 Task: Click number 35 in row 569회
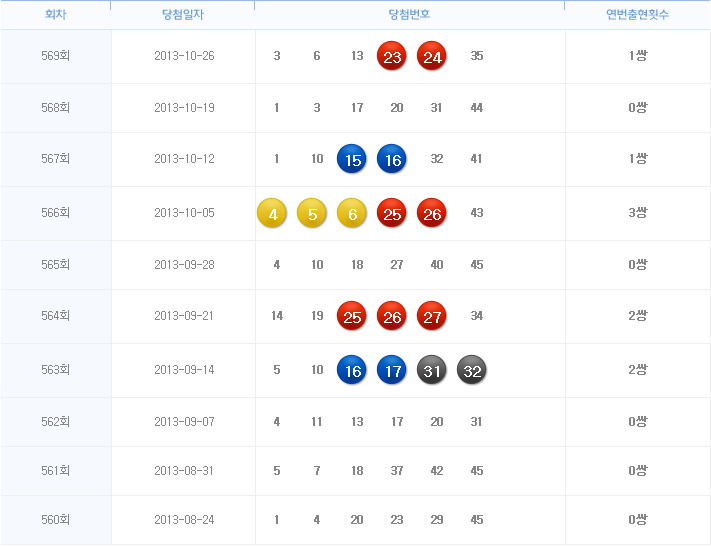[x=477, y=56]
